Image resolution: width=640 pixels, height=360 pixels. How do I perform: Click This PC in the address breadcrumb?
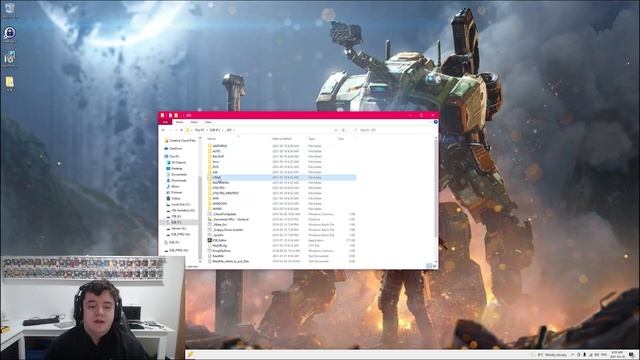tap(200, 130)
